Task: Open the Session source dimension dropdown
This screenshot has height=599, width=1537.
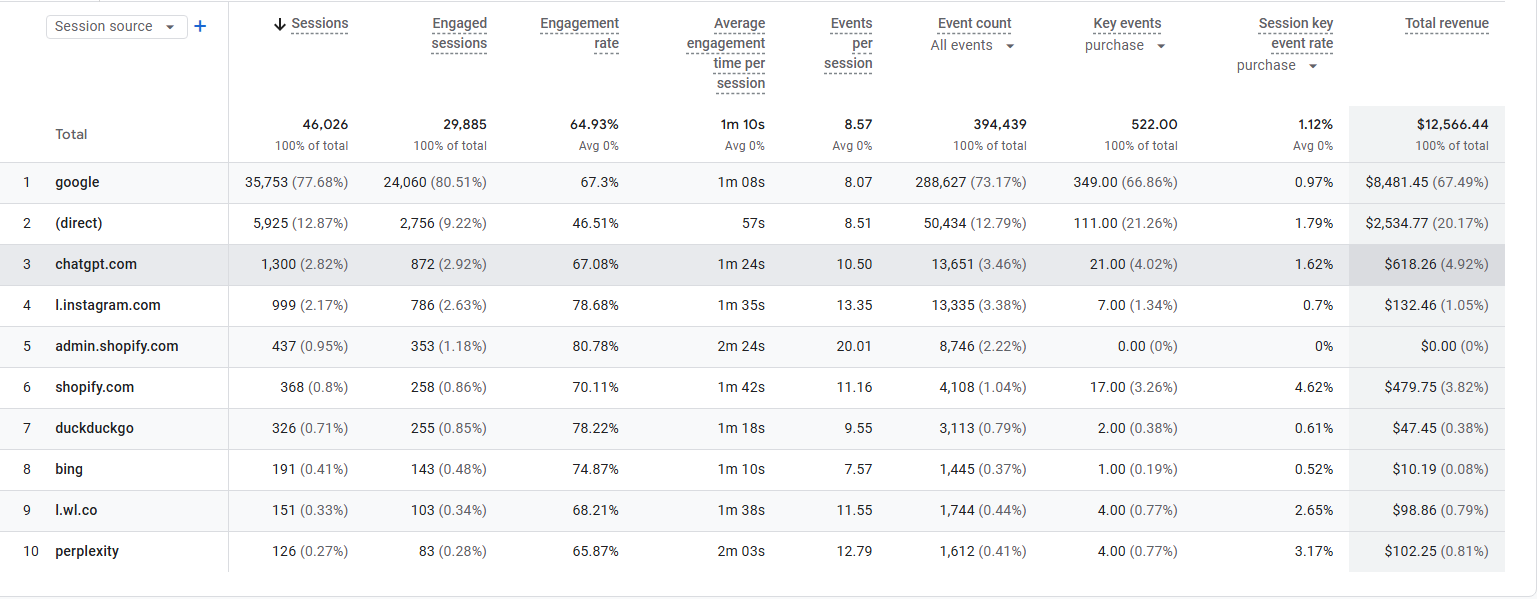Action: tap(116, 27)
